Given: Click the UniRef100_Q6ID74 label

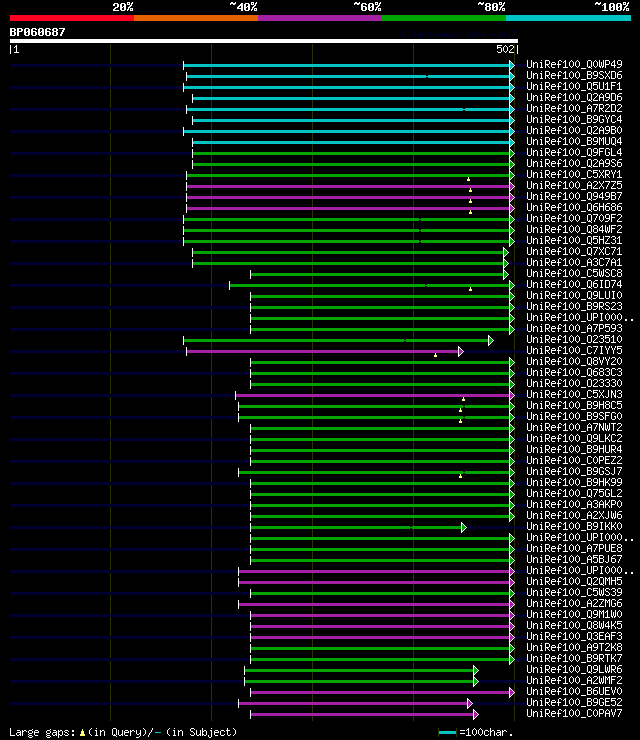Looking at the screenshot, I should [x=574, y=285].
